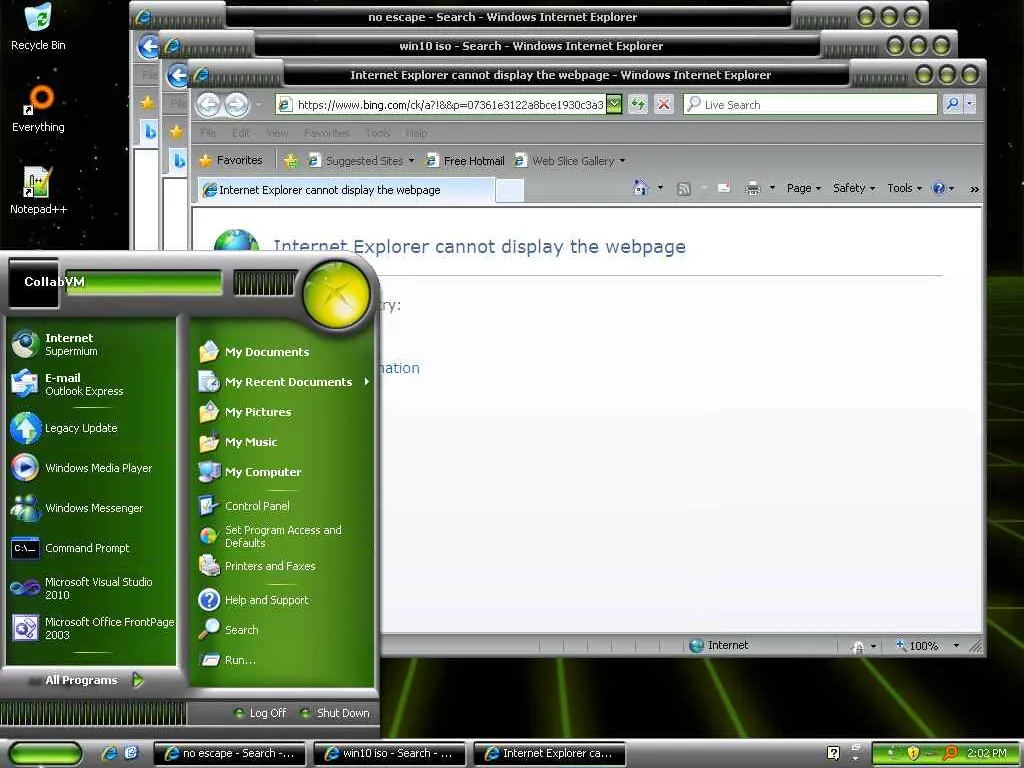Click Internet Explorer quick launch icon
Image resolution: width=1024 pixels, height=768 pixels.
pos(109,753)
